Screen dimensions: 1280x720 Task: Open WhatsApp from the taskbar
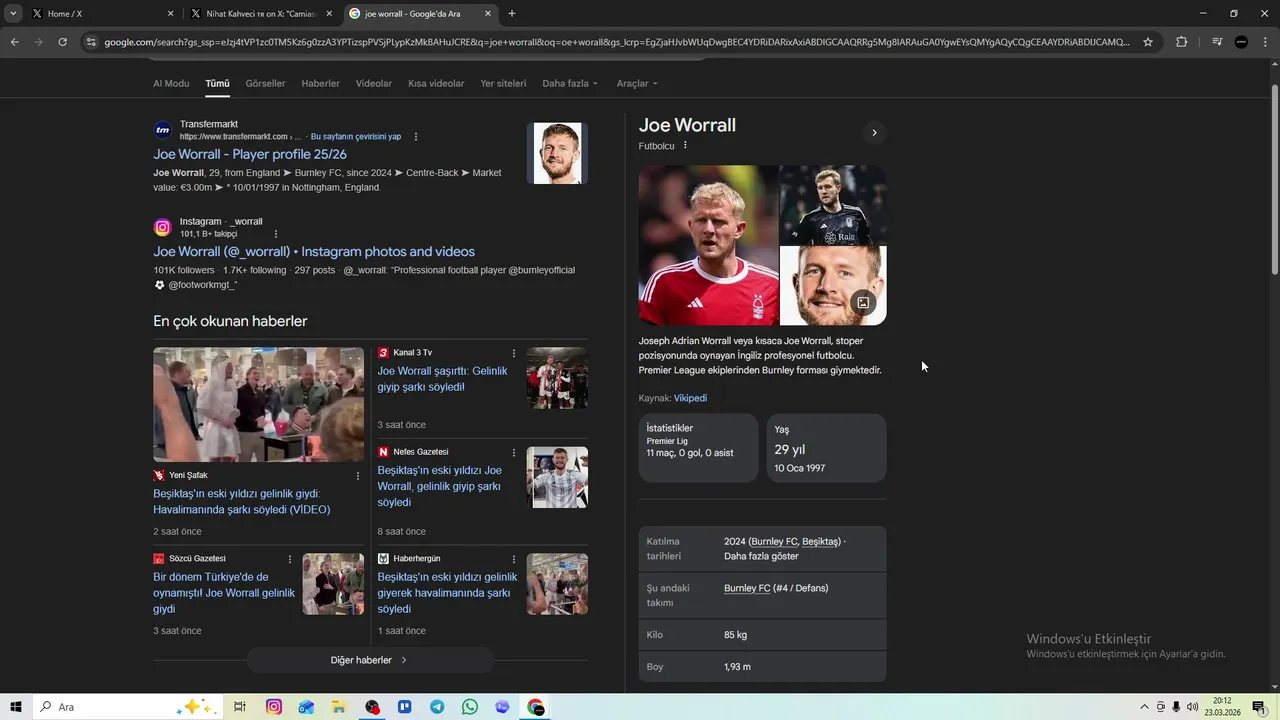pyautogui.click(x=470, y=707)
